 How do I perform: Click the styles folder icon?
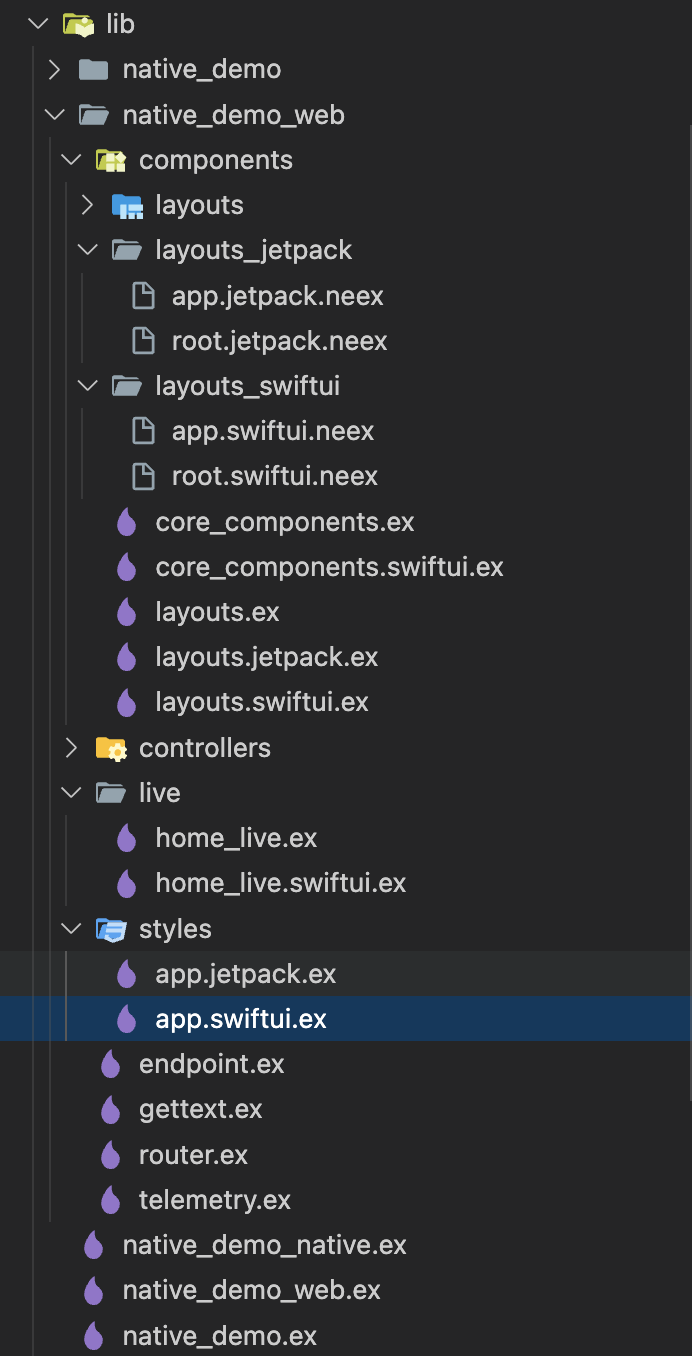click(110, 928)
